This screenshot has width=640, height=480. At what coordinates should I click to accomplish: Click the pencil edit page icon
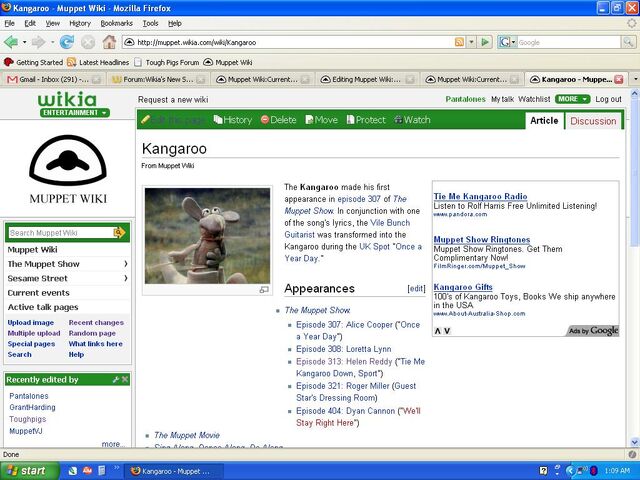point(145,120)
